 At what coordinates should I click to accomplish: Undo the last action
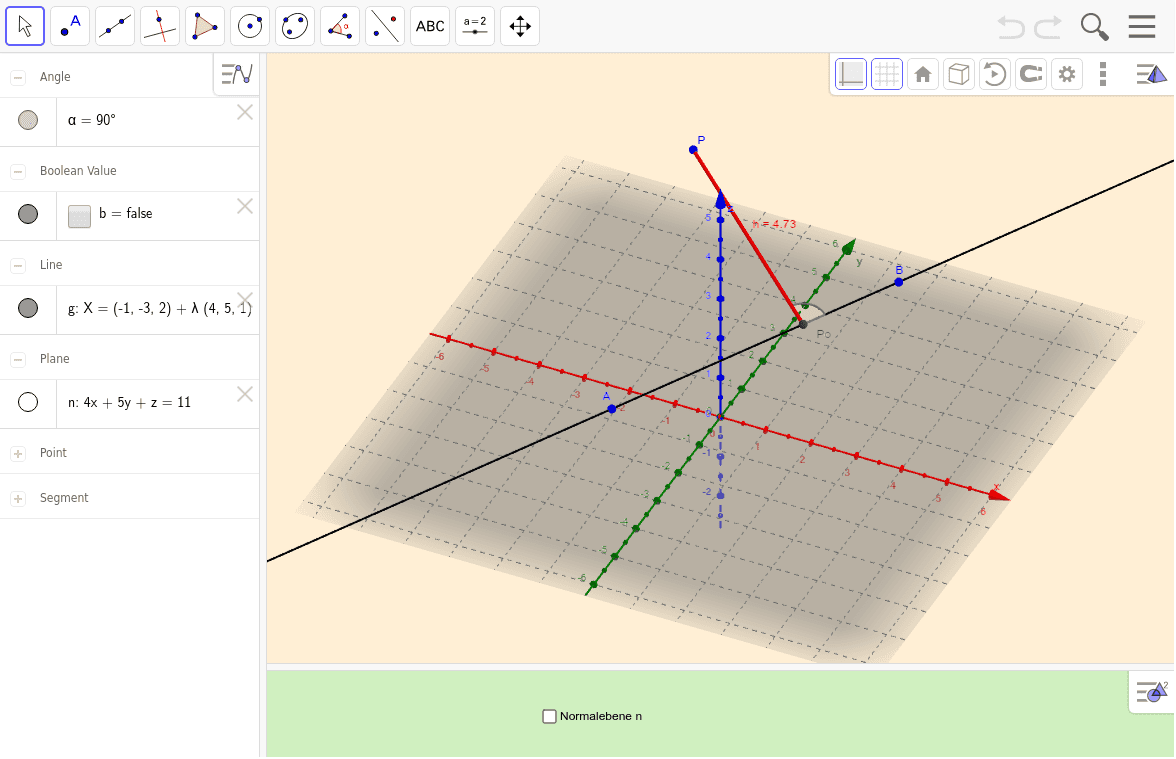click(1011, 28)
